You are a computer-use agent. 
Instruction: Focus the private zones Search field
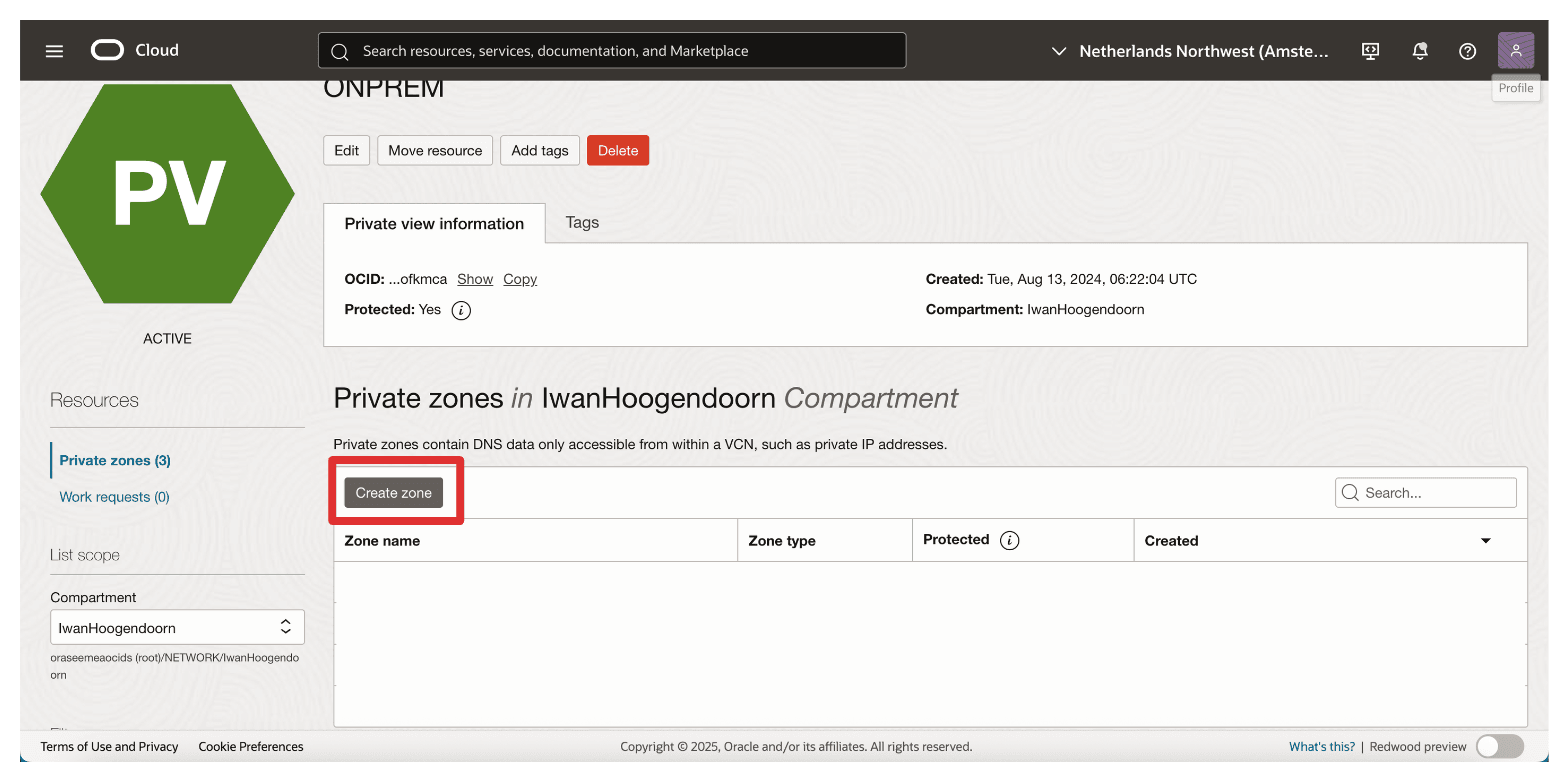(1426, 493)
